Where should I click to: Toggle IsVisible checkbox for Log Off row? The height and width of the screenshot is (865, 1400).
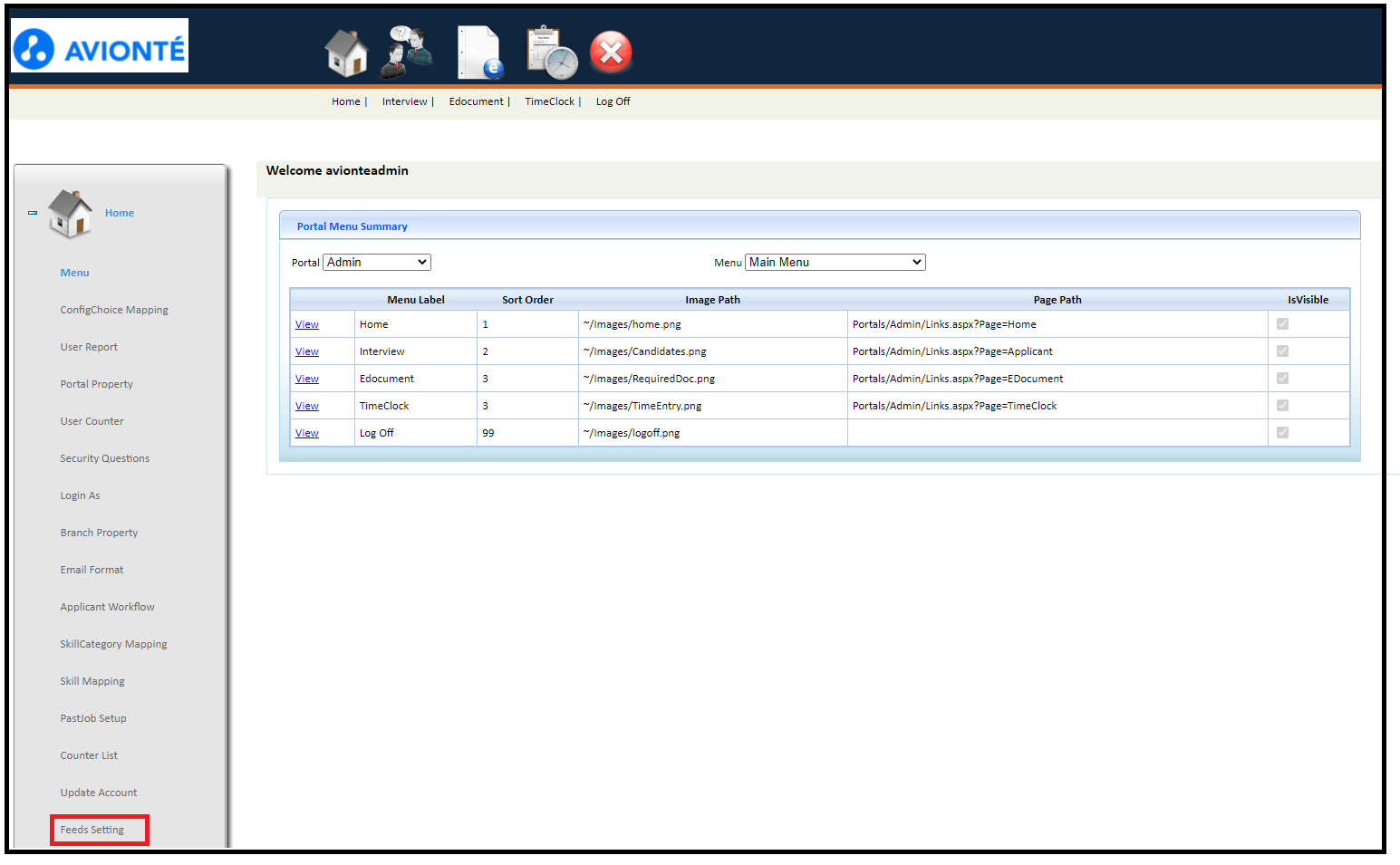pos(1282,432)
